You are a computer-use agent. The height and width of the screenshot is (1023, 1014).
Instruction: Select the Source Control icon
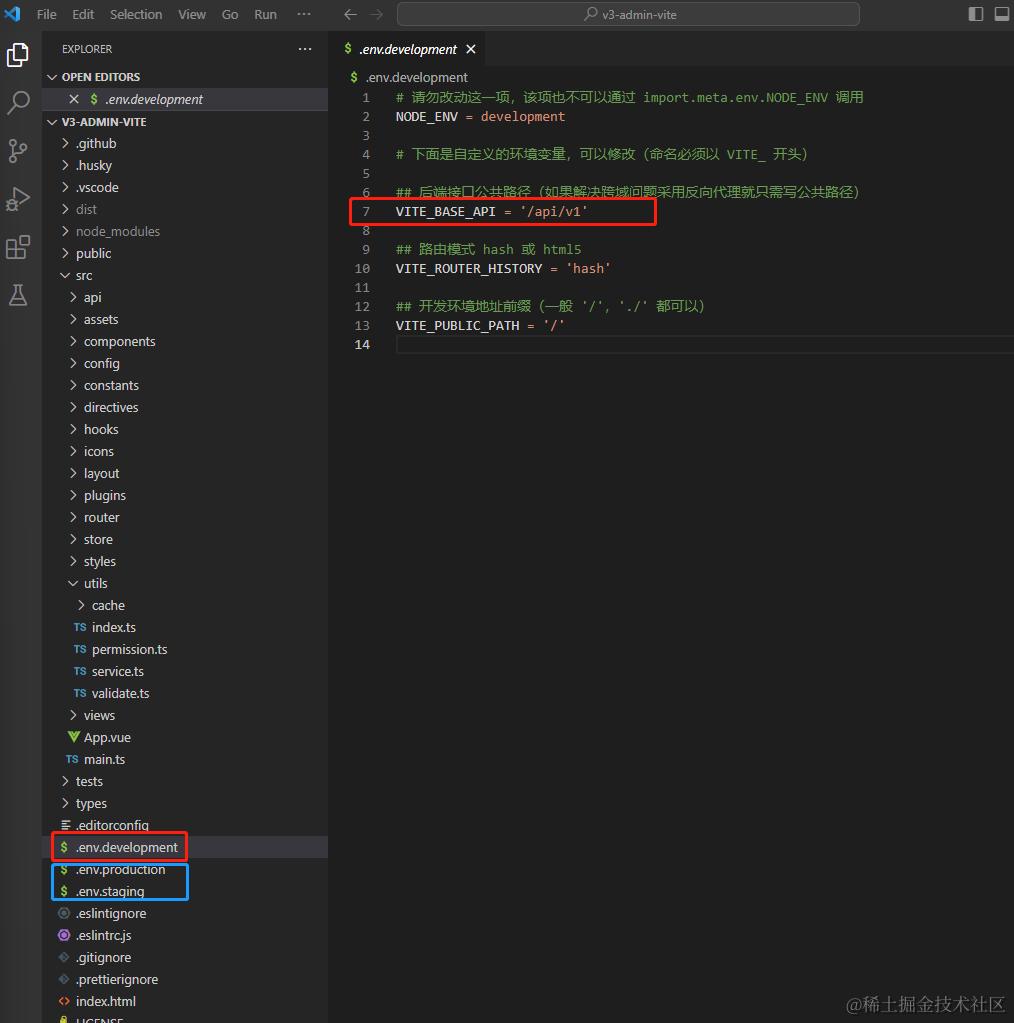pos(18,151)
